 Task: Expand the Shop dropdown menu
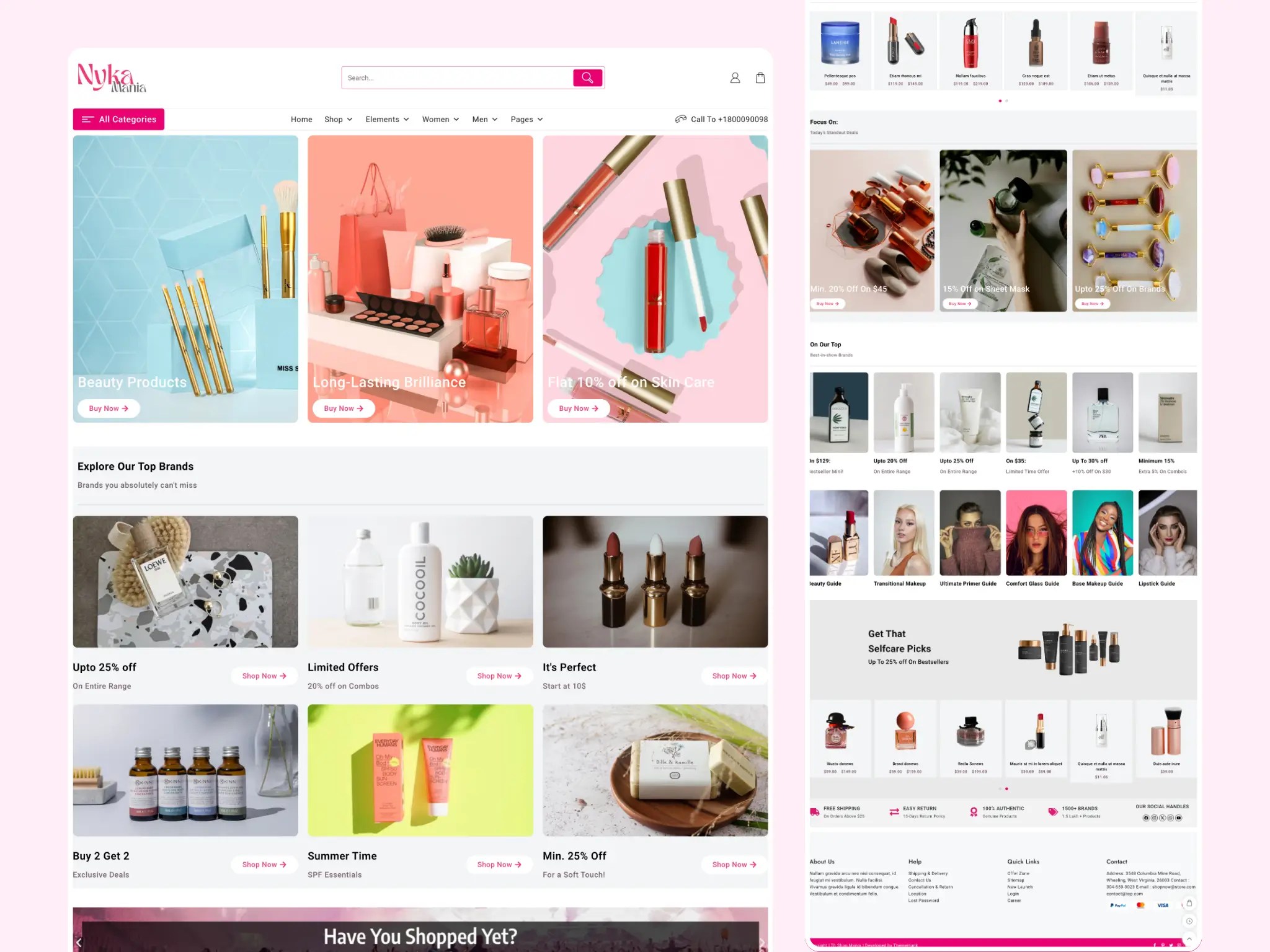[338, 120]
